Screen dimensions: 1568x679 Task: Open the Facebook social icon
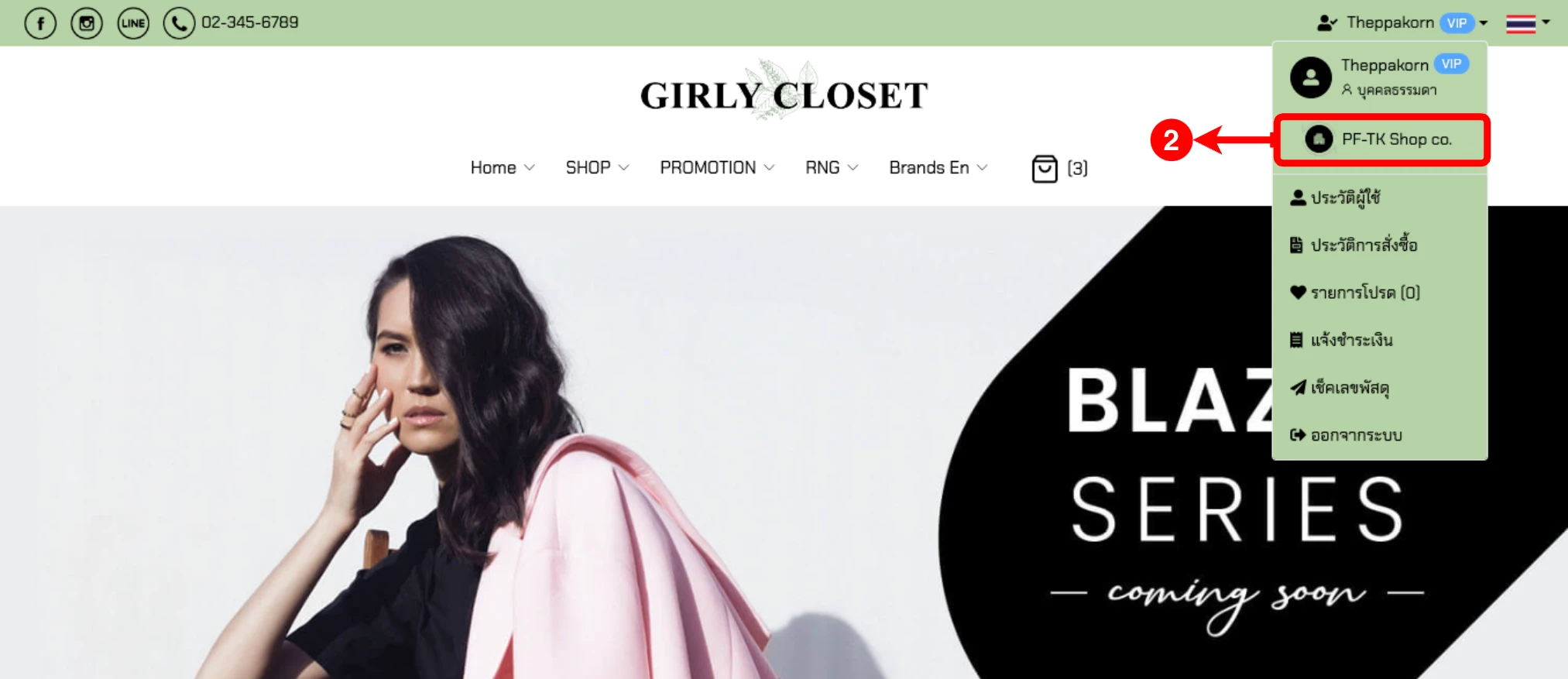40,23
